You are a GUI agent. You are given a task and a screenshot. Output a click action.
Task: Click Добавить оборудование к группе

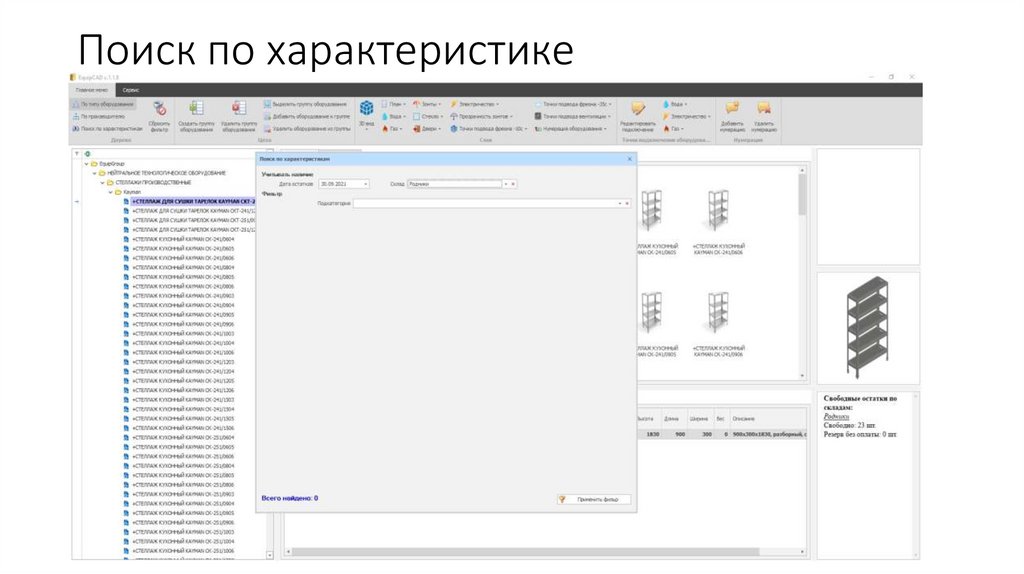pos(306,116)
